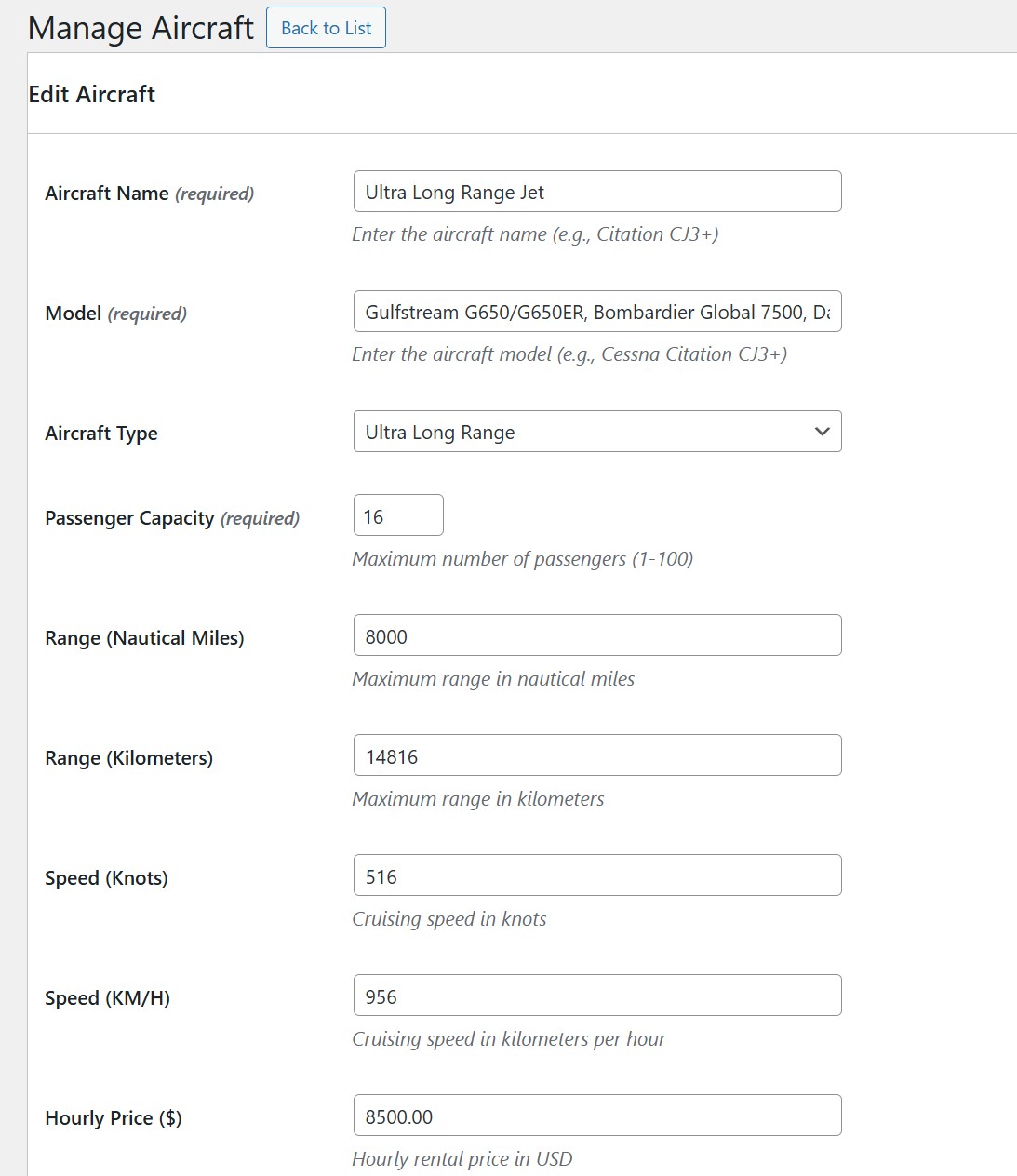The height and width of the screenshot is (1176, 1017).
Task: Click the Hourly Price input showing 8500.00
Action: click(x=596, y=1116)
